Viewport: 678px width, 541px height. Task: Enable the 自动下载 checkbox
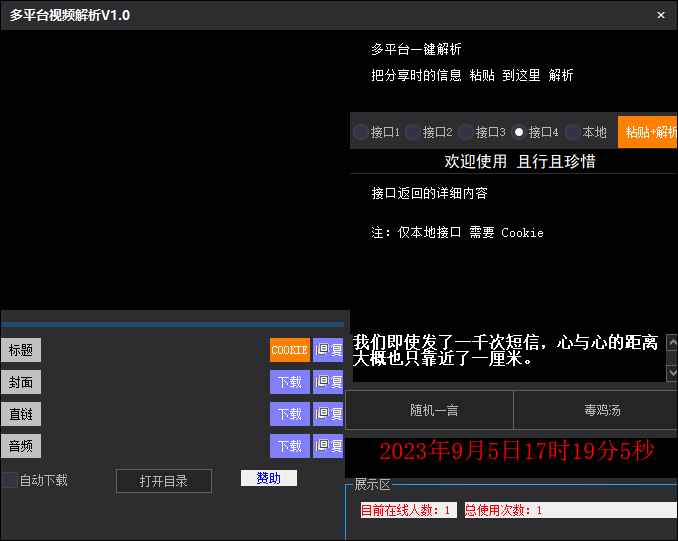click(10, 480)
